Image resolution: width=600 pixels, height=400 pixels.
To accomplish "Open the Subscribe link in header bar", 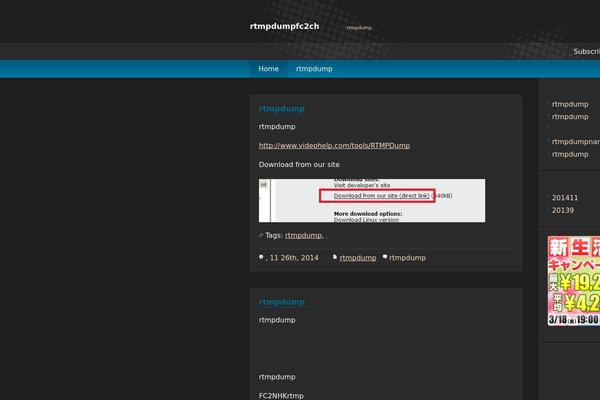I will (586, 51).
